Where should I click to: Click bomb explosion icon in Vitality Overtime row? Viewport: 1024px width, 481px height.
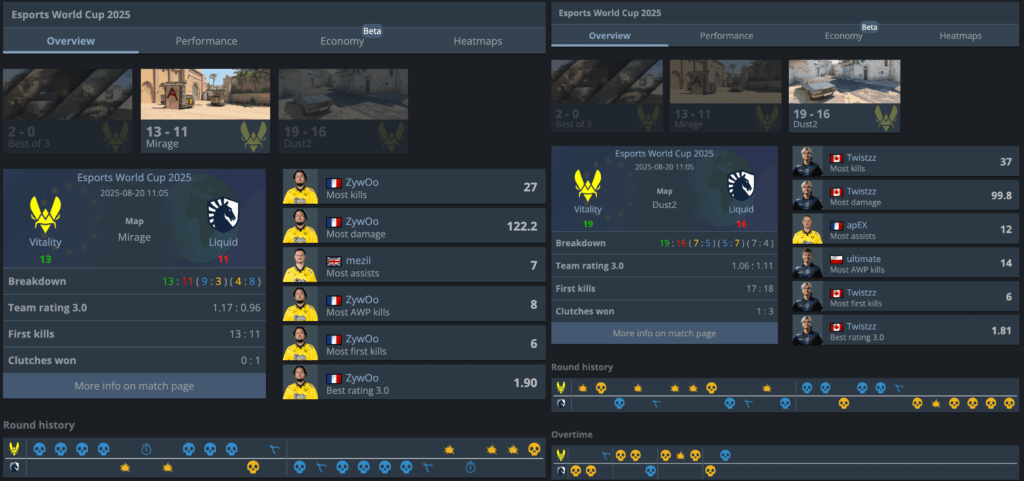click(x=680, y=455)
